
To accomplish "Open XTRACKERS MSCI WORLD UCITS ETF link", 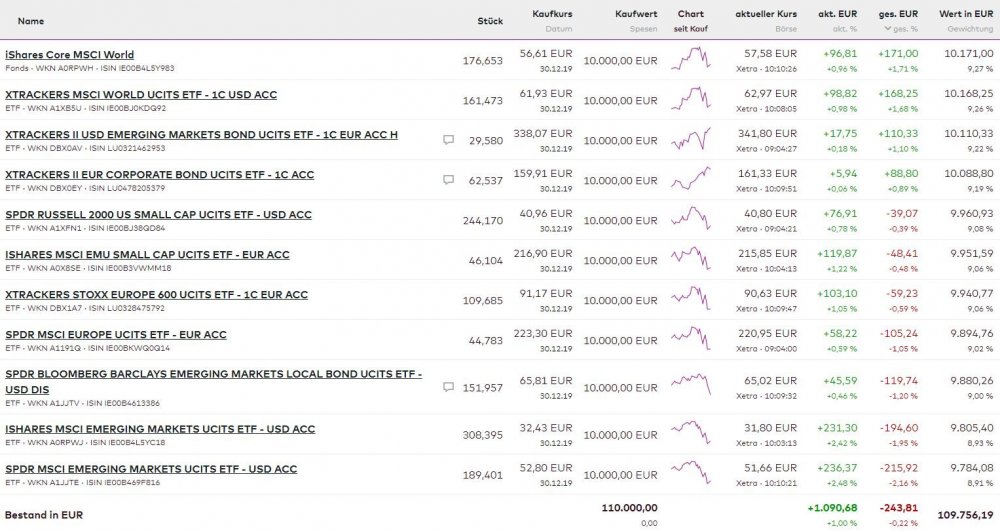I will [141, 95].
